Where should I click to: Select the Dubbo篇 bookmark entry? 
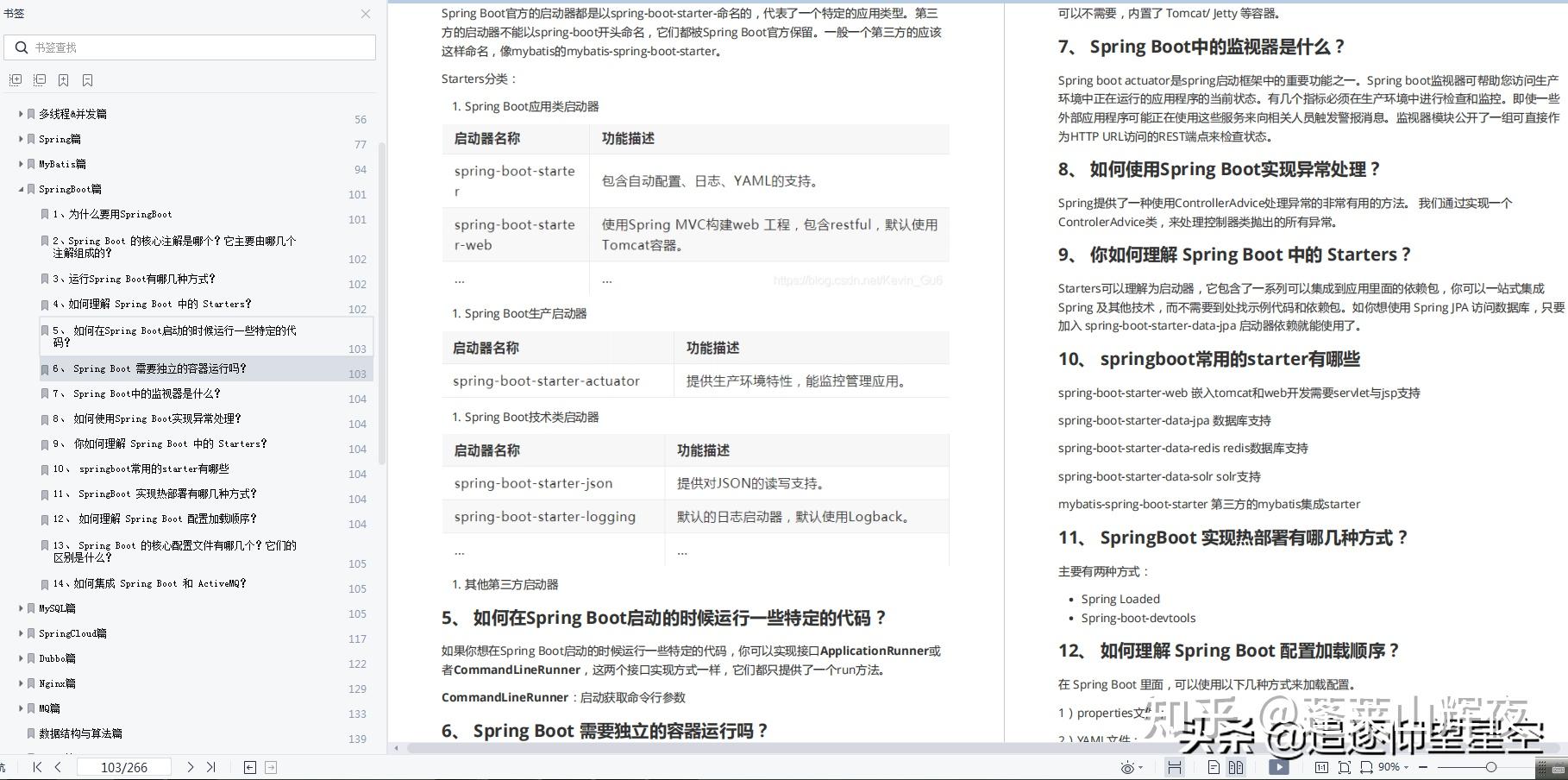(59, 657)
